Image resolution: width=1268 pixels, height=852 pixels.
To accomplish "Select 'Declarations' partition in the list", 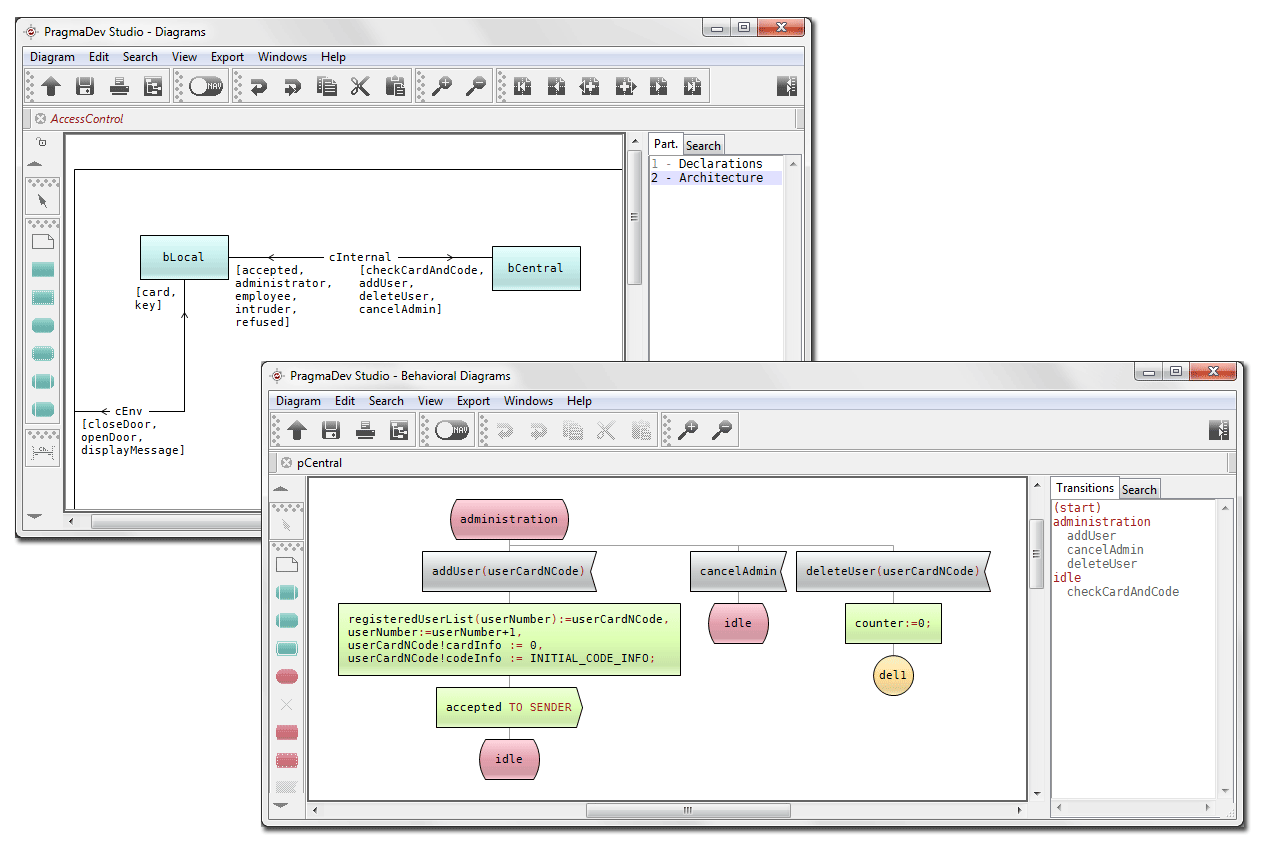I will (720, 164).
